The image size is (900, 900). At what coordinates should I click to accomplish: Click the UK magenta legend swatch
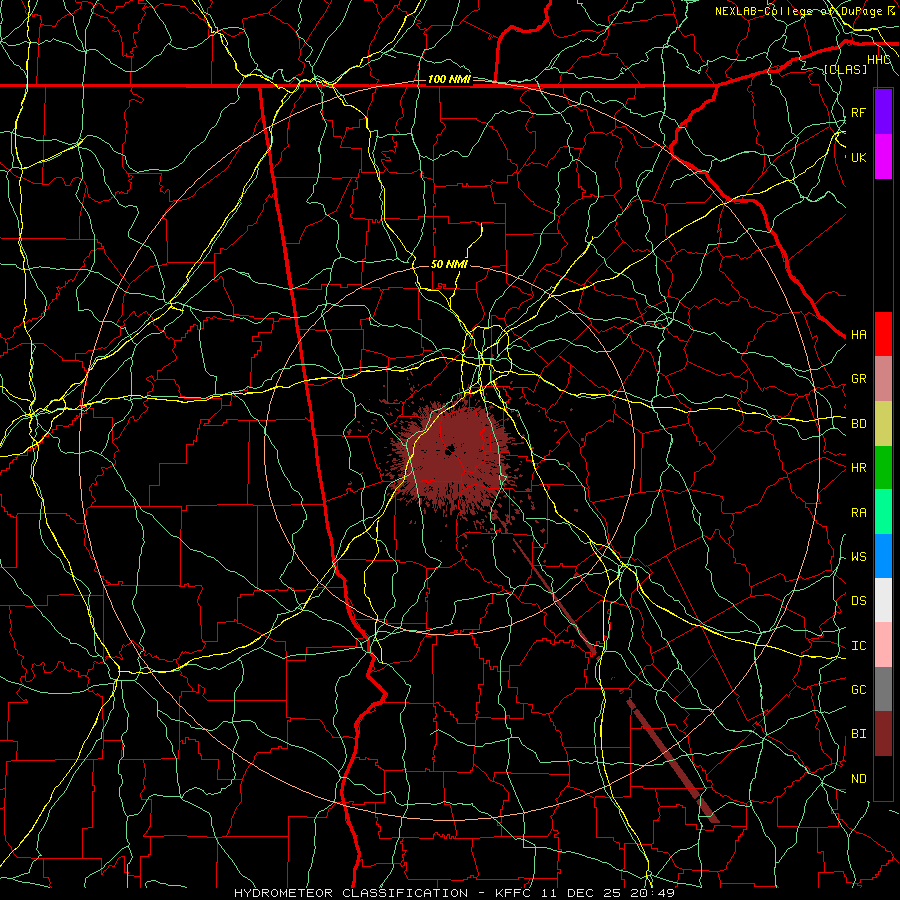(x=883, y=157)
